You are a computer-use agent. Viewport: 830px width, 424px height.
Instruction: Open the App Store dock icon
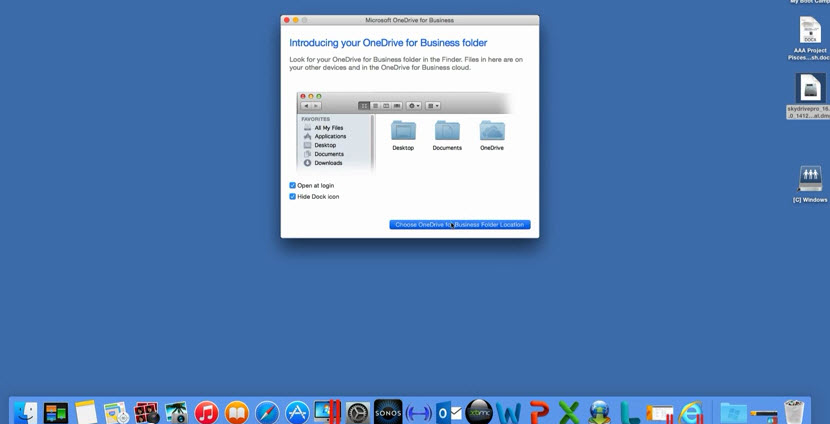[297, 412]
